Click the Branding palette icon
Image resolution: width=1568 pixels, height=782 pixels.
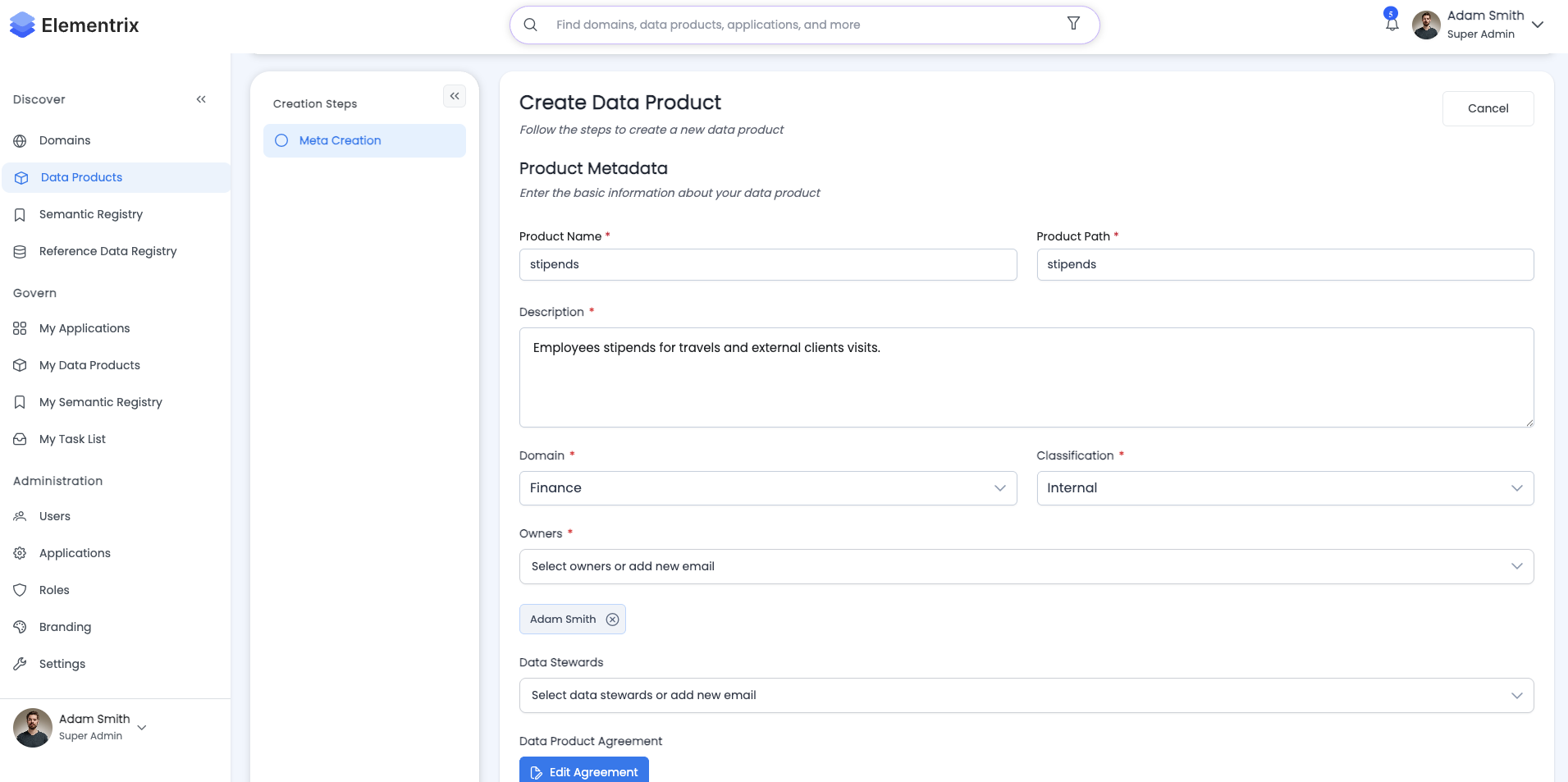[x=21, y=627]
